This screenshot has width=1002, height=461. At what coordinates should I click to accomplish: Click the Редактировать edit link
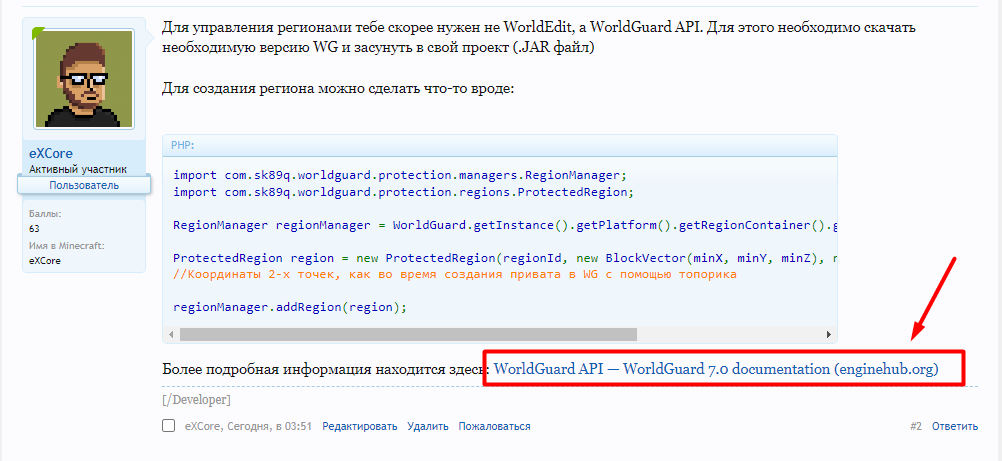click(x=359, y=426)
